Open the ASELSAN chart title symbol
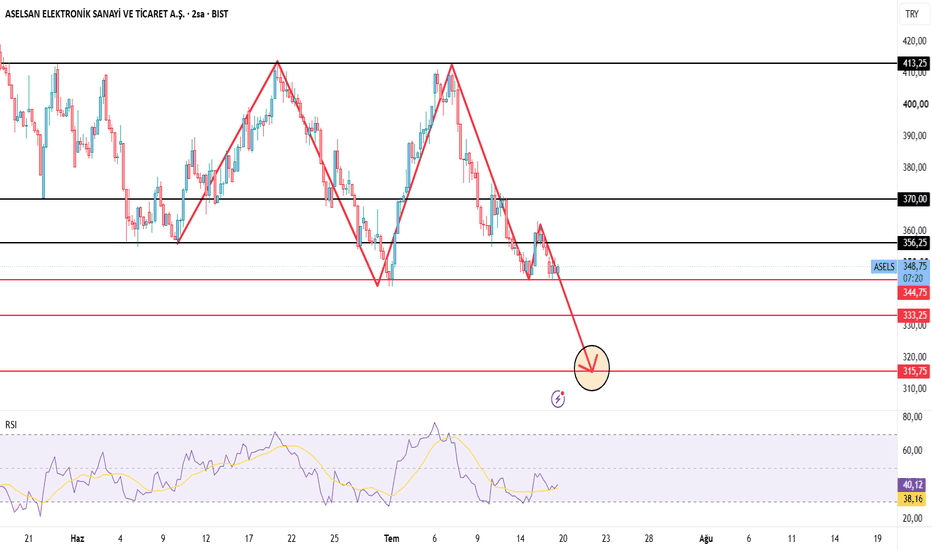Viewport: 932px width, 550px height. 95,14
